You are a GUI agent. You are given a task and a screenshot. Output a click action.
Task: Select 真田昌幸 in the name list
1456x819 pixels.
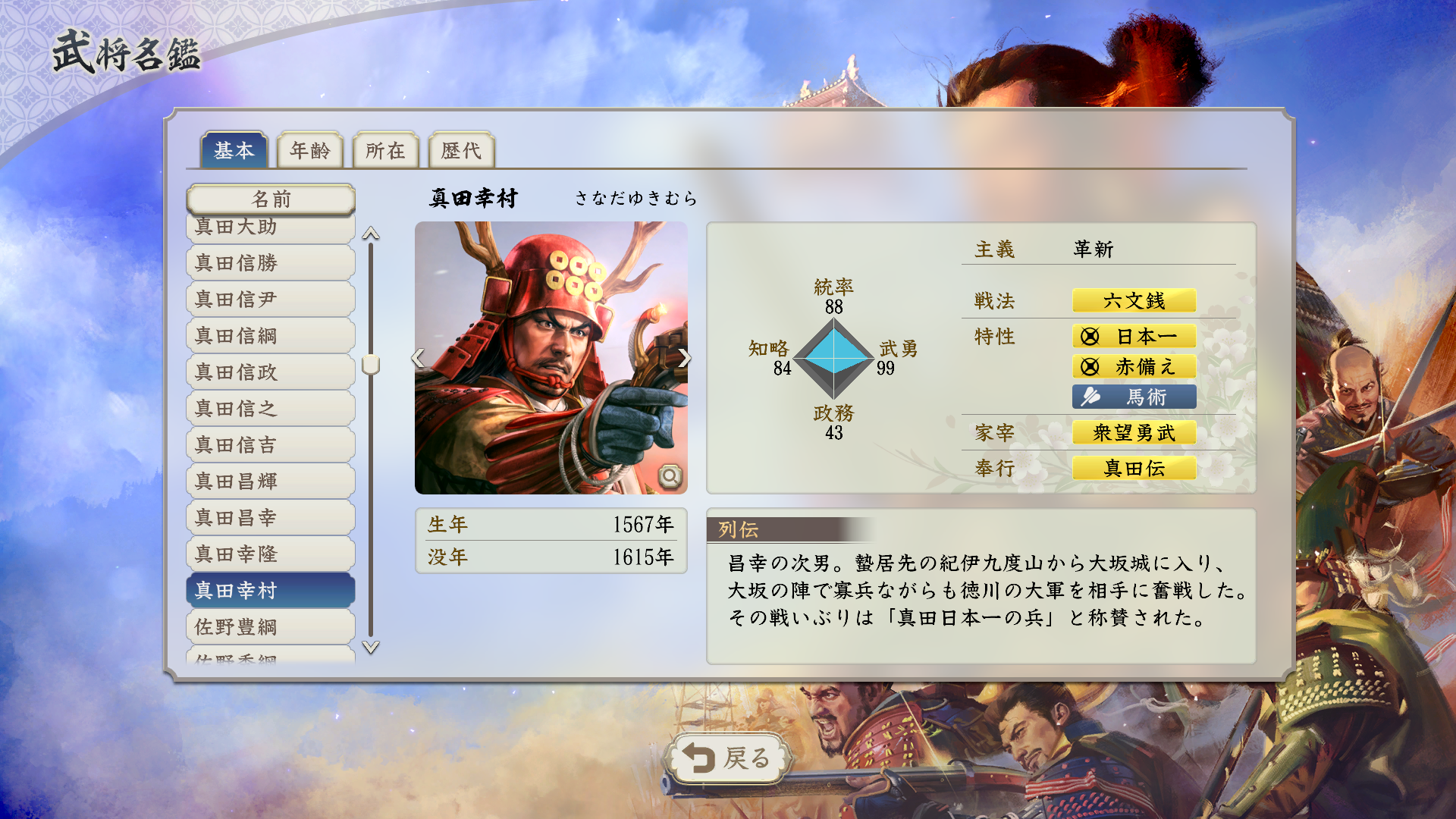click(271, 517)
